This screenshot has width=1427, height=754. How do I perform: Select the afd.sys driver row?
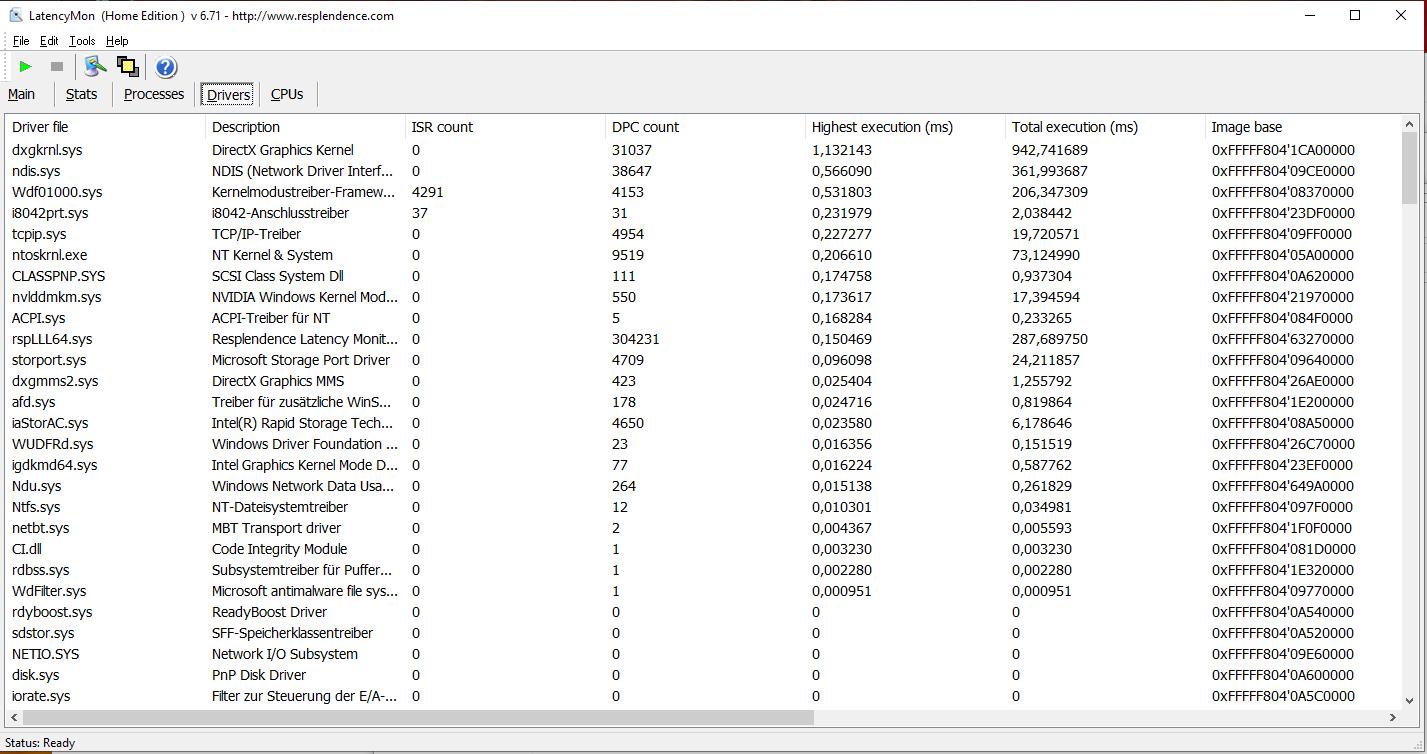(704, 402)
